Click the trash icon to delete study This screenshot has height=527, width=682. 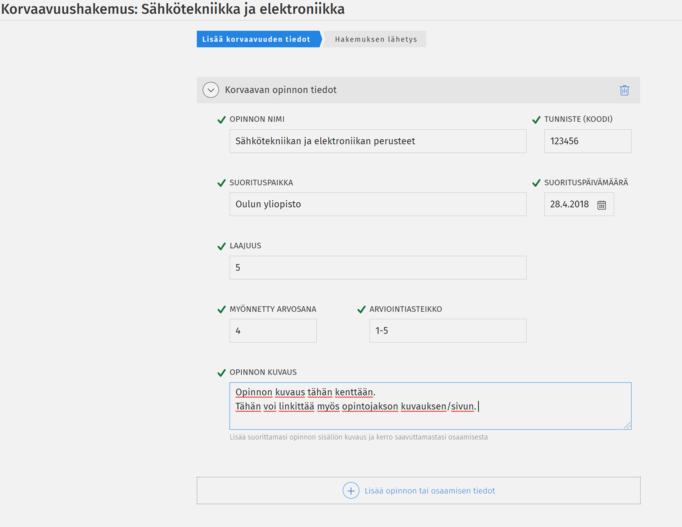pos(624,90)
